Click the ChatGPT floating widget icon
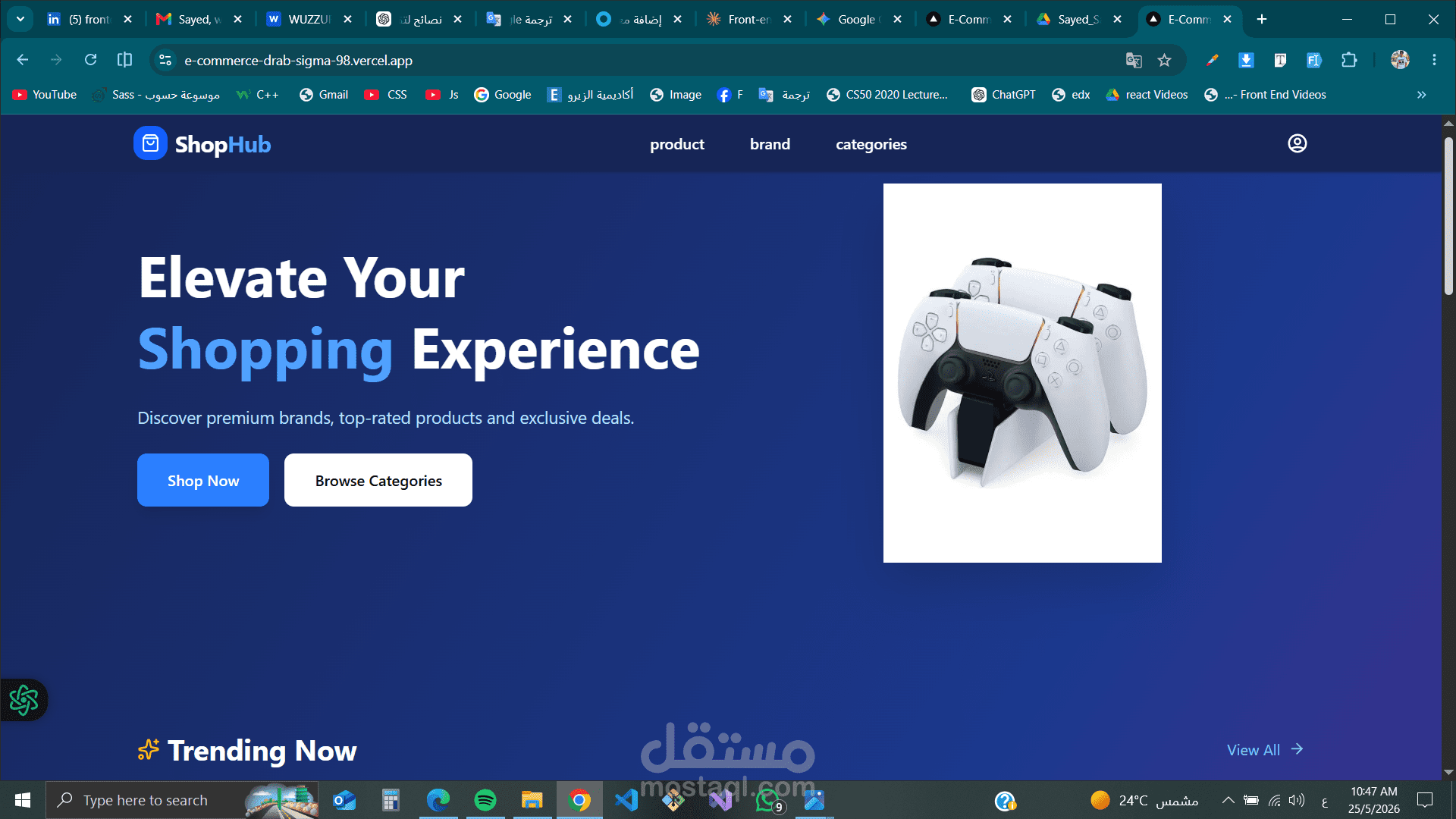Image resolution: width=1456 pixels, height=819 pixels. 24,700
